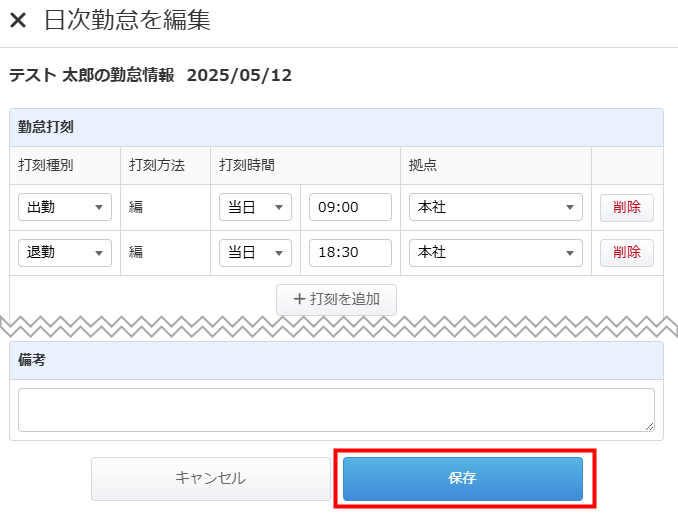Click the 打刻種別 column header
Screen dimensions: 678x523
coord(46,165)
